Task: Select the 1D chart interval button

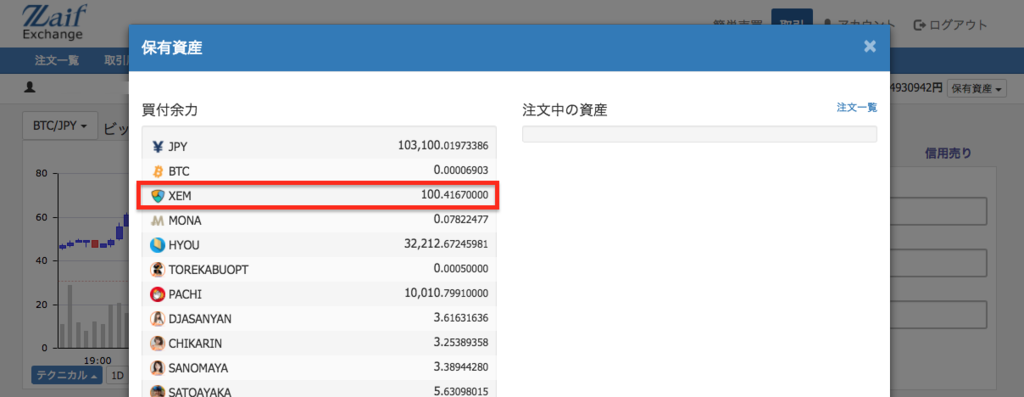Action: pyautogui.click(x=118, y=375)
